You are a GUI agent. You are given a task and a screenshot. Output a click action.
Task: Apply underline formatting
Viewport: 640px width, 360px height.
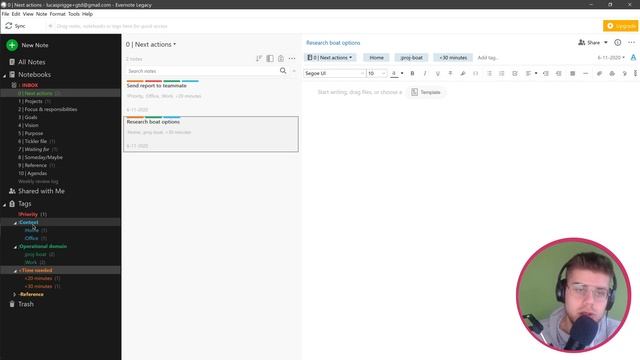(x=438, y=73)
